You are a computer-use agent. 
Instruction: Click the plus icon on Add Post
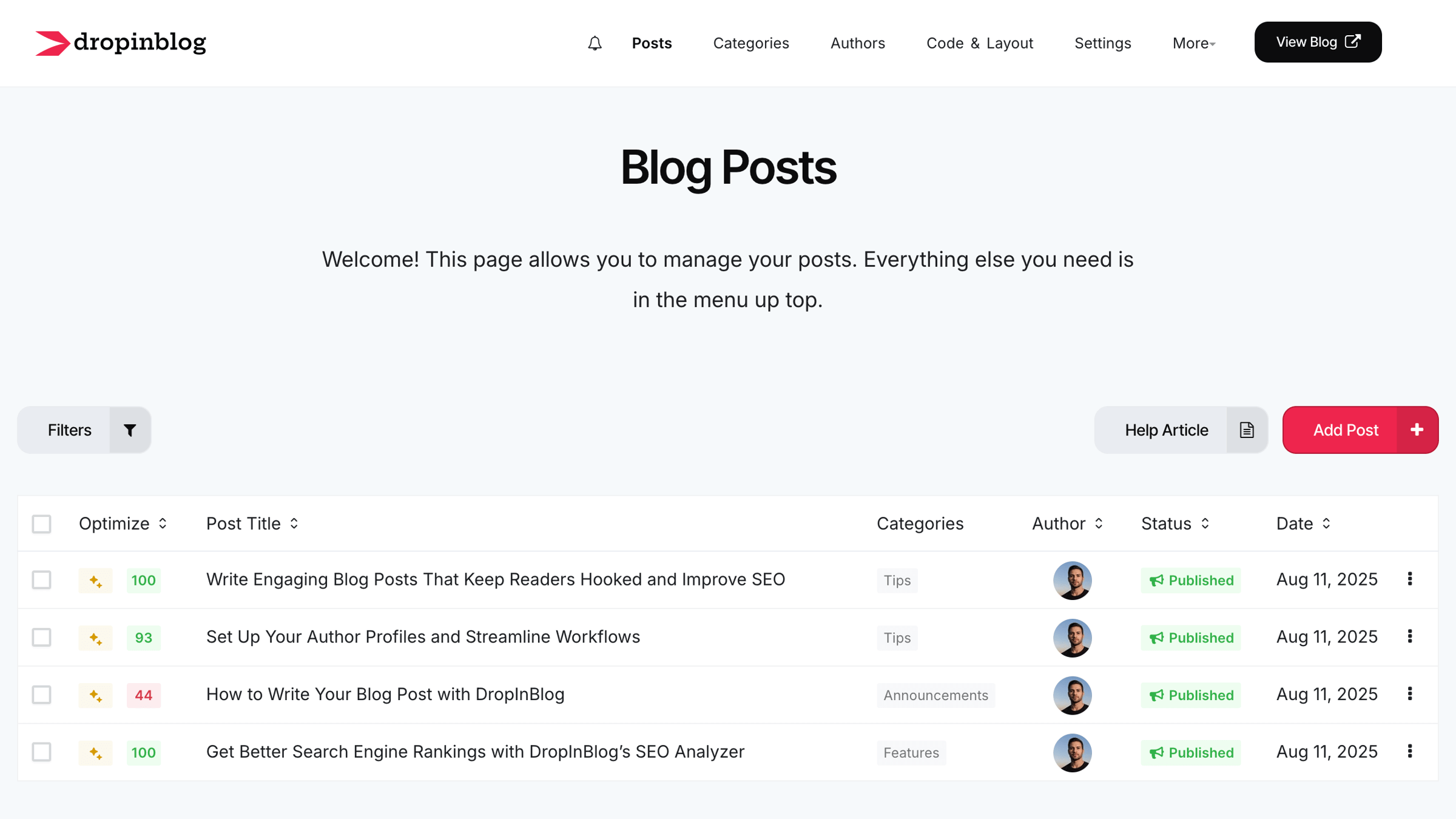pos(1417,430)
